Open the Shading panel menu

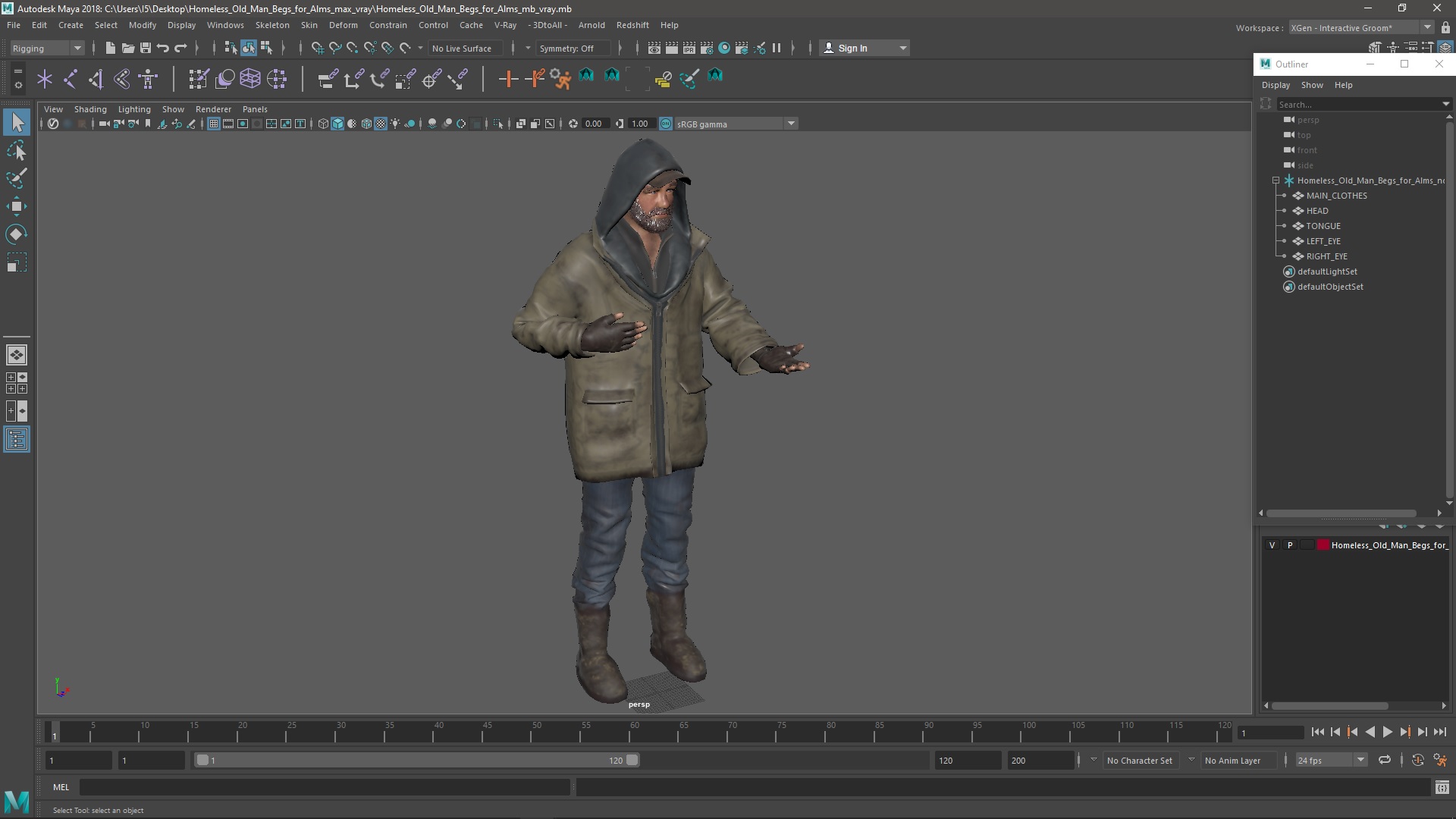[90, 109]
